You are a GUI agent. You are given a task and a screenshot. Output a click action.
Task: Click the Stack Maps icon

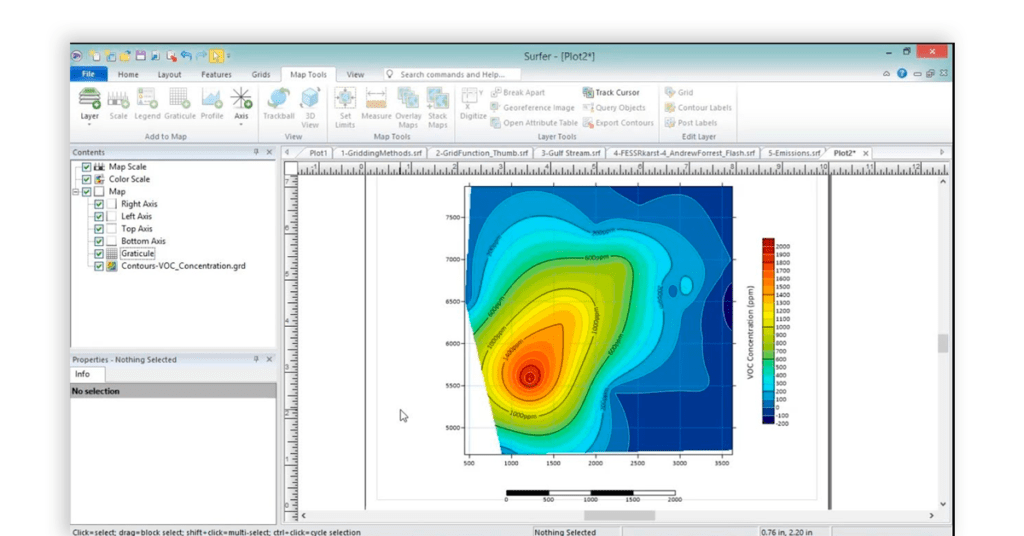pos(437,102)
